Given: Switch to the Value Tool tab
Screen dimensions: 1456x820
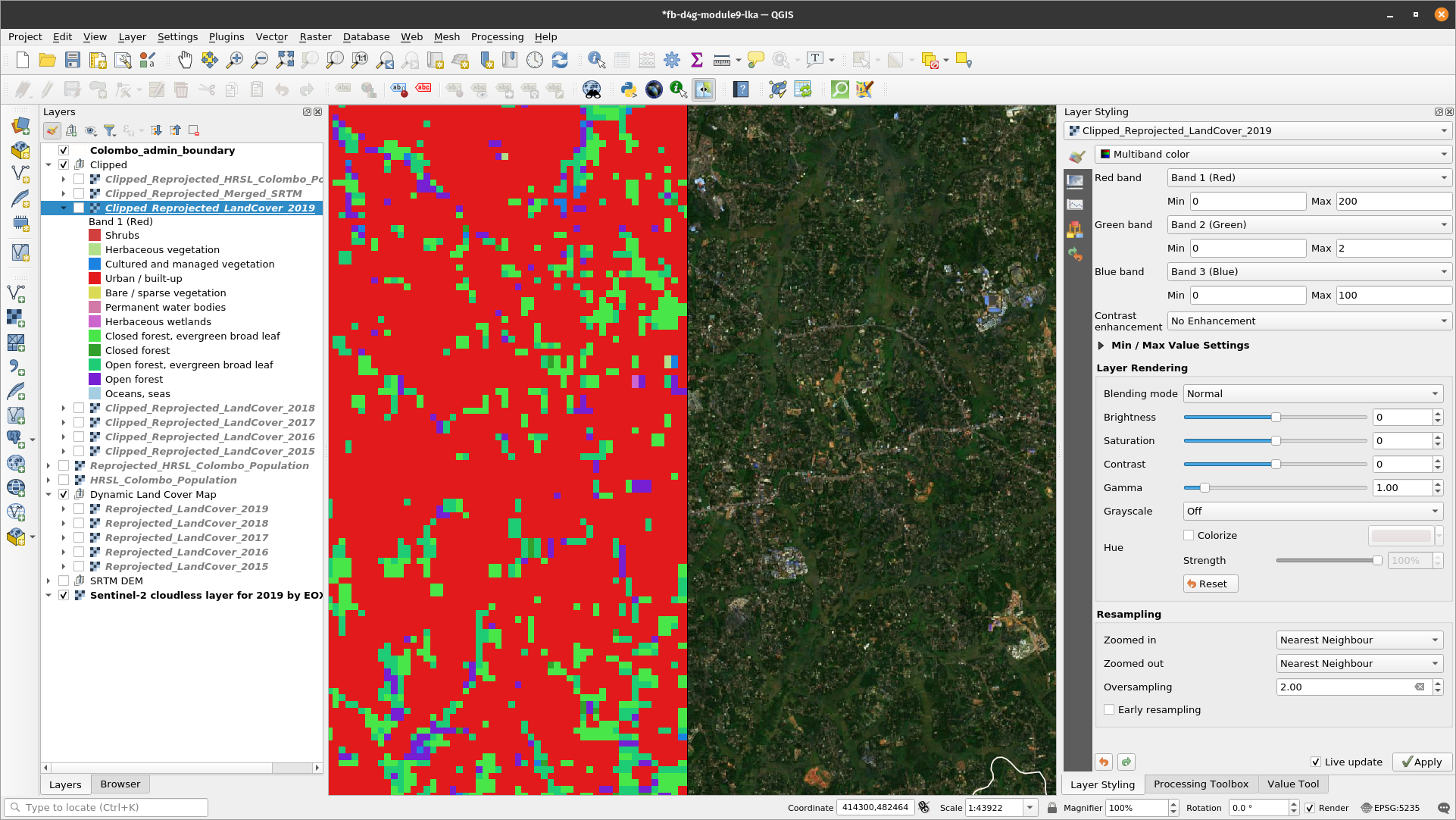Looking at the screenshot, I should coord(1292,784).
